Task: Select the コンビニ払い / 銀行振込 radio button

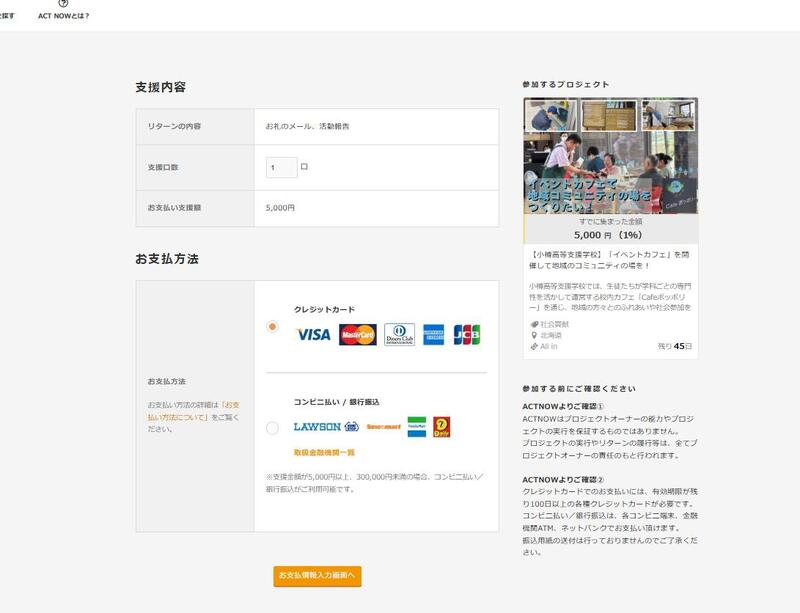Action: click(x=272, y=428)
